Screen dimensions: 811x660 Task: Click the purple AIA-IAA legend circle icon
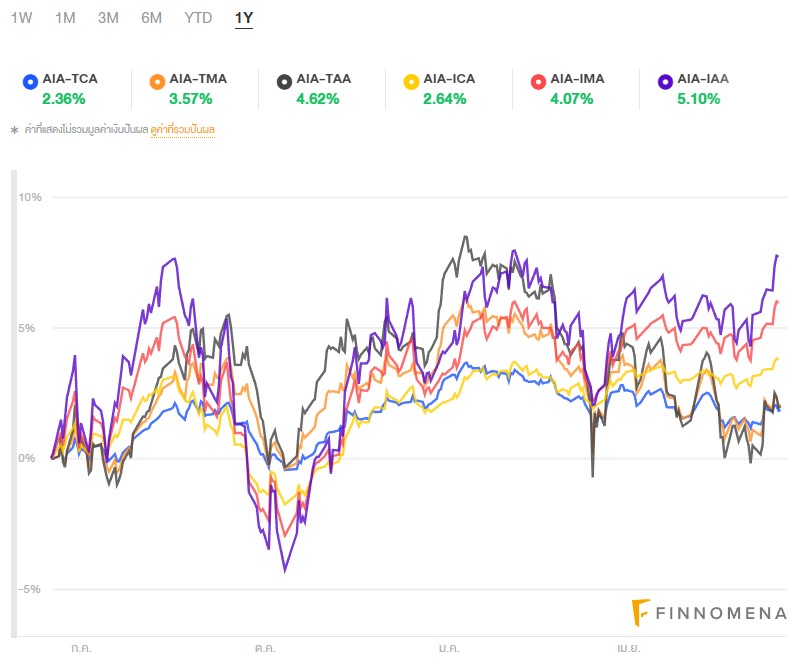665,81
